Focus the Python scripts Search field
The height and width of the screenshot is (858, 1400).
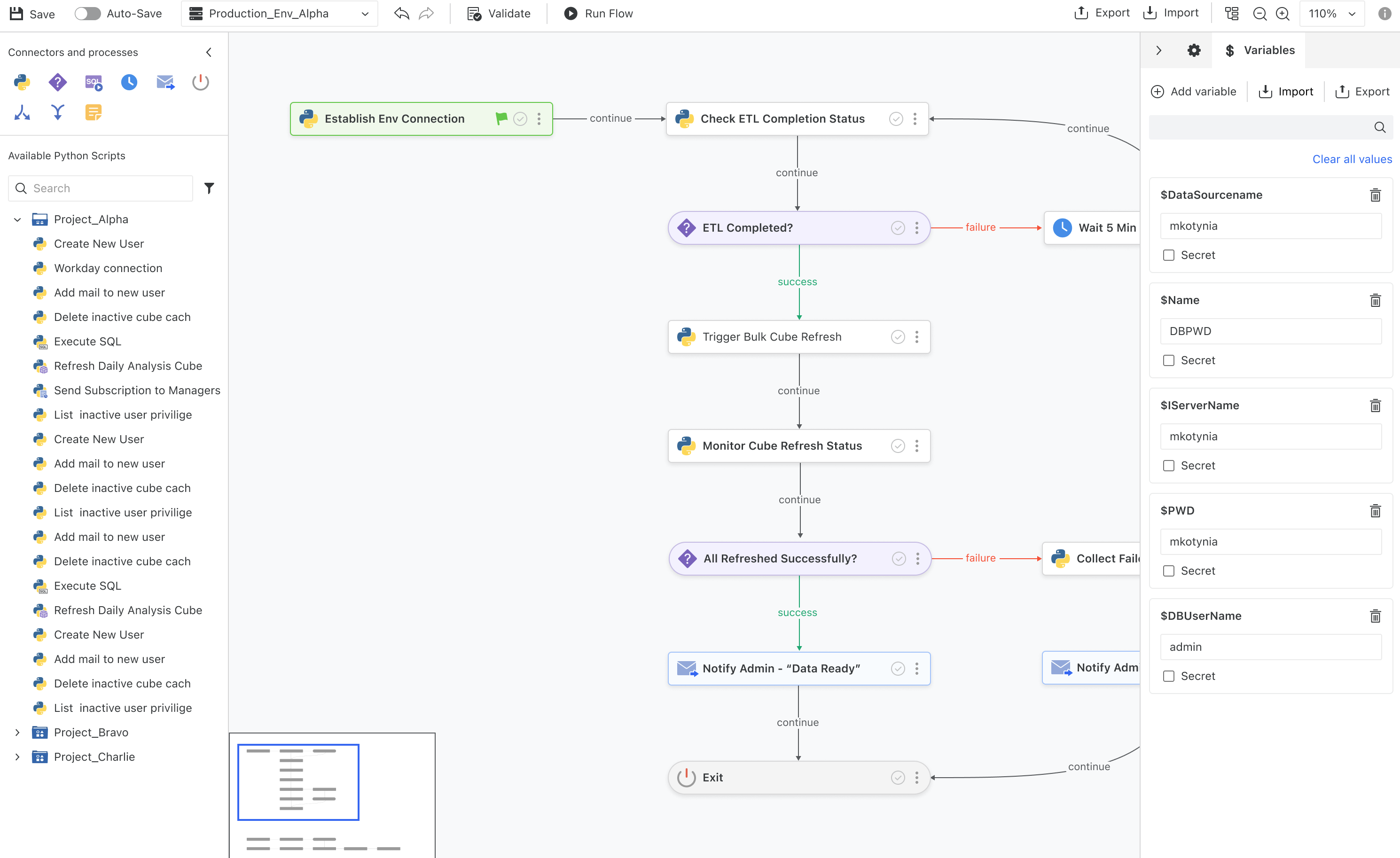pyautogui.click(x=101, y=188)
